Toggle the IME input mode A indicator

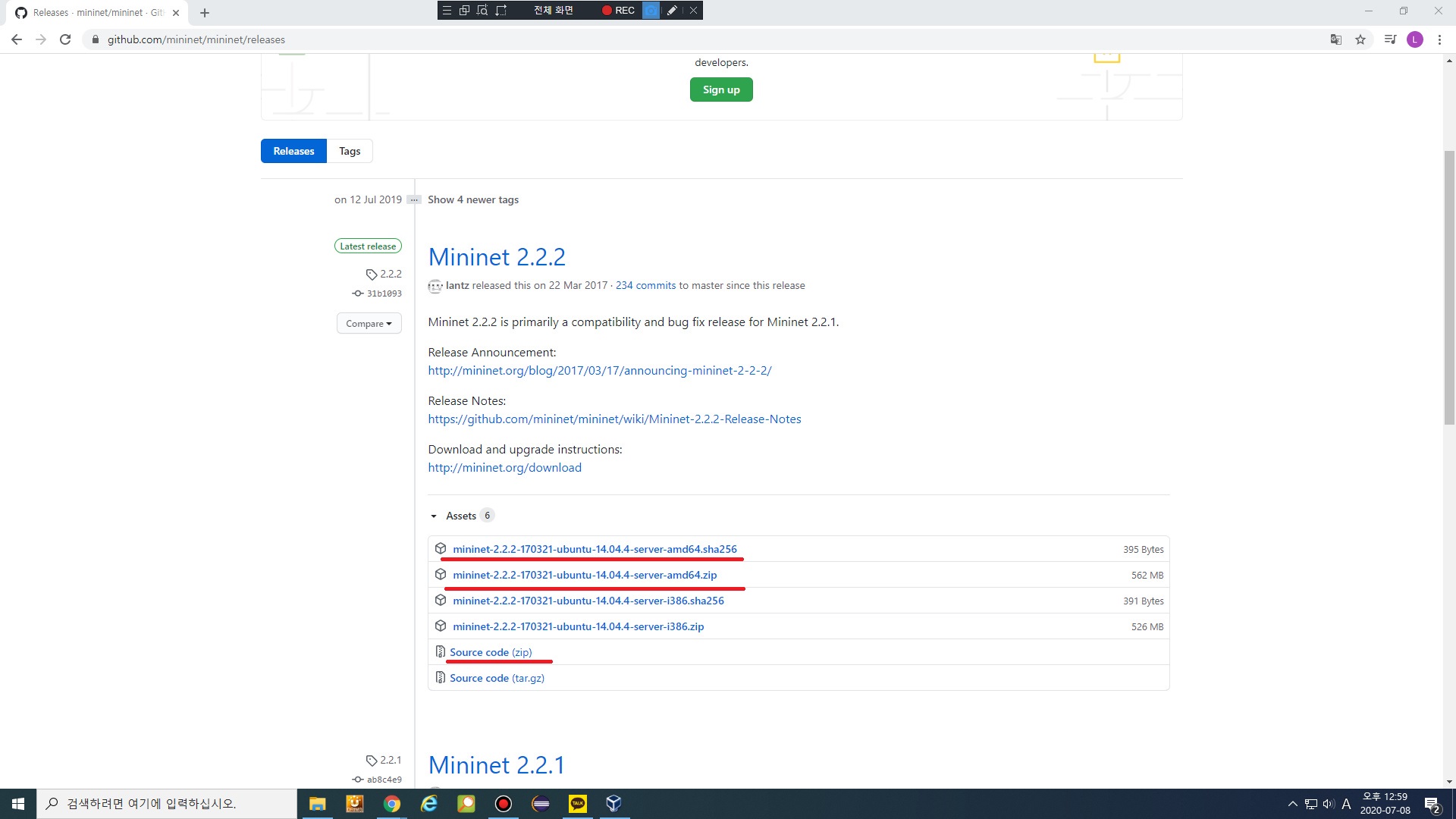click(1346, 804)
